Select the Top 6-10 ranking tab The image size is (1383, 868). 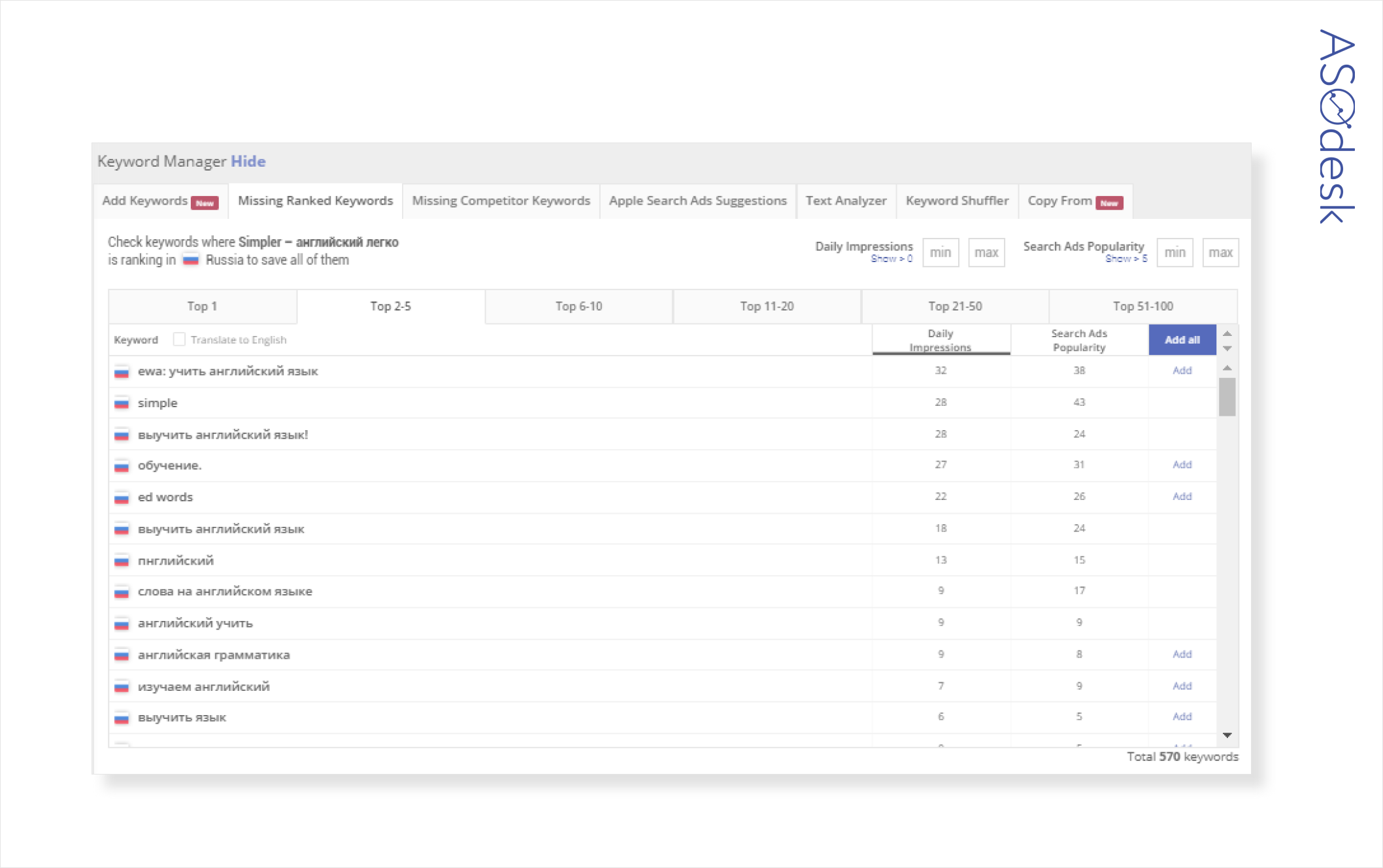click(x=578, y=306)
